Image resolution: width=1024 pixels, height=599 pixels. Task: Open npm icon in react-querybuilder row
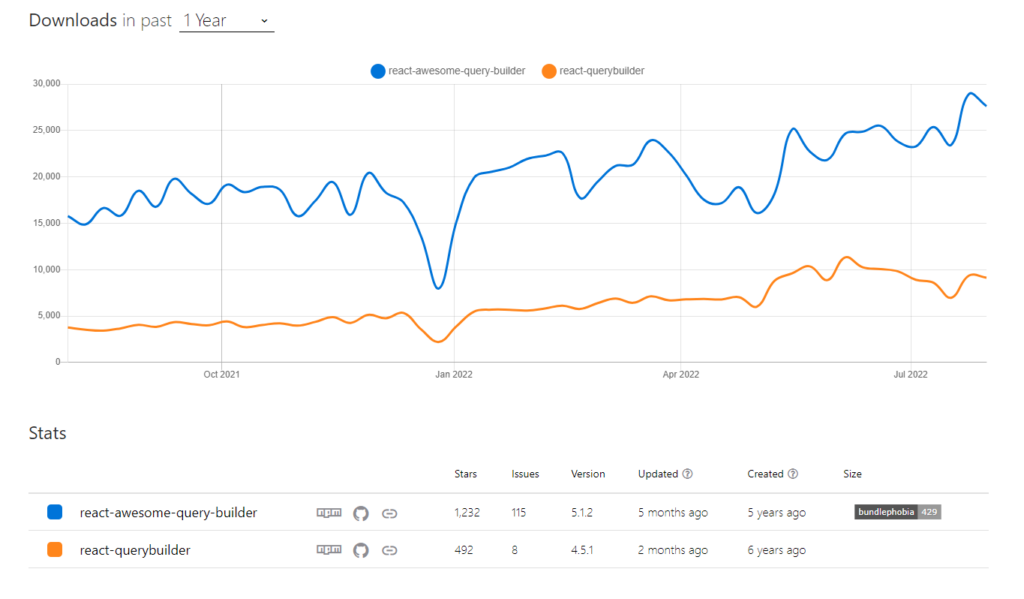[328, 550]
